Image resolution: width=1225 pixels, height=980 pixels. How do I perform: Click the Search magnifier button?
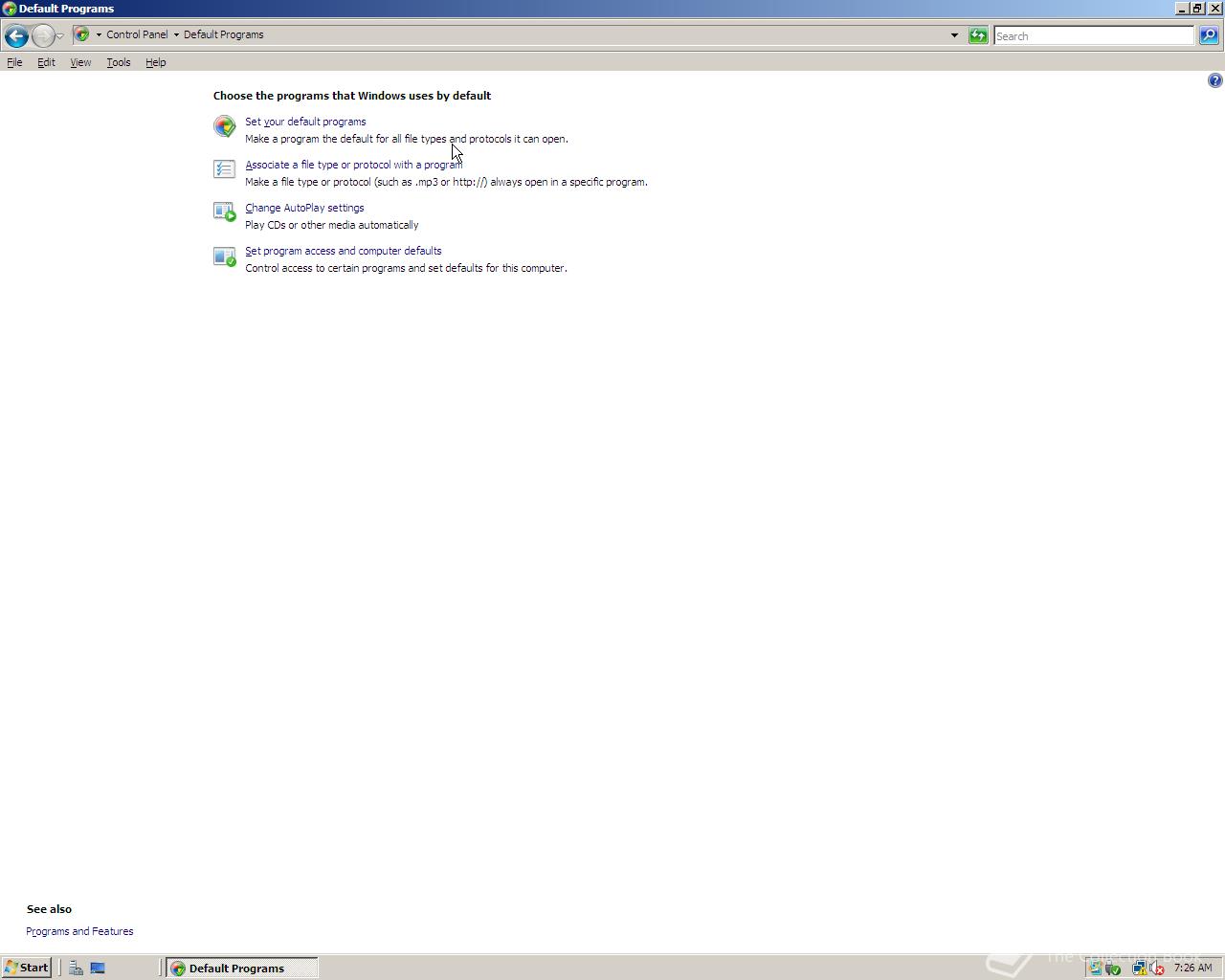(x=1209, y=35)
